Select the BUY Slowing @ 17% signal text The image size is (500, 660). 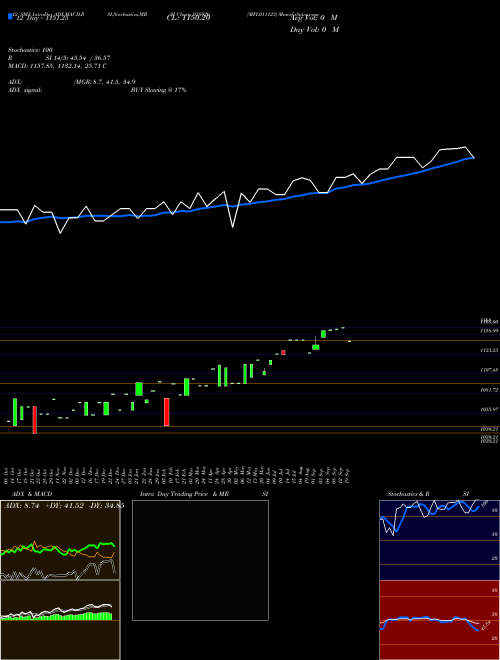(x=158, y=90)
